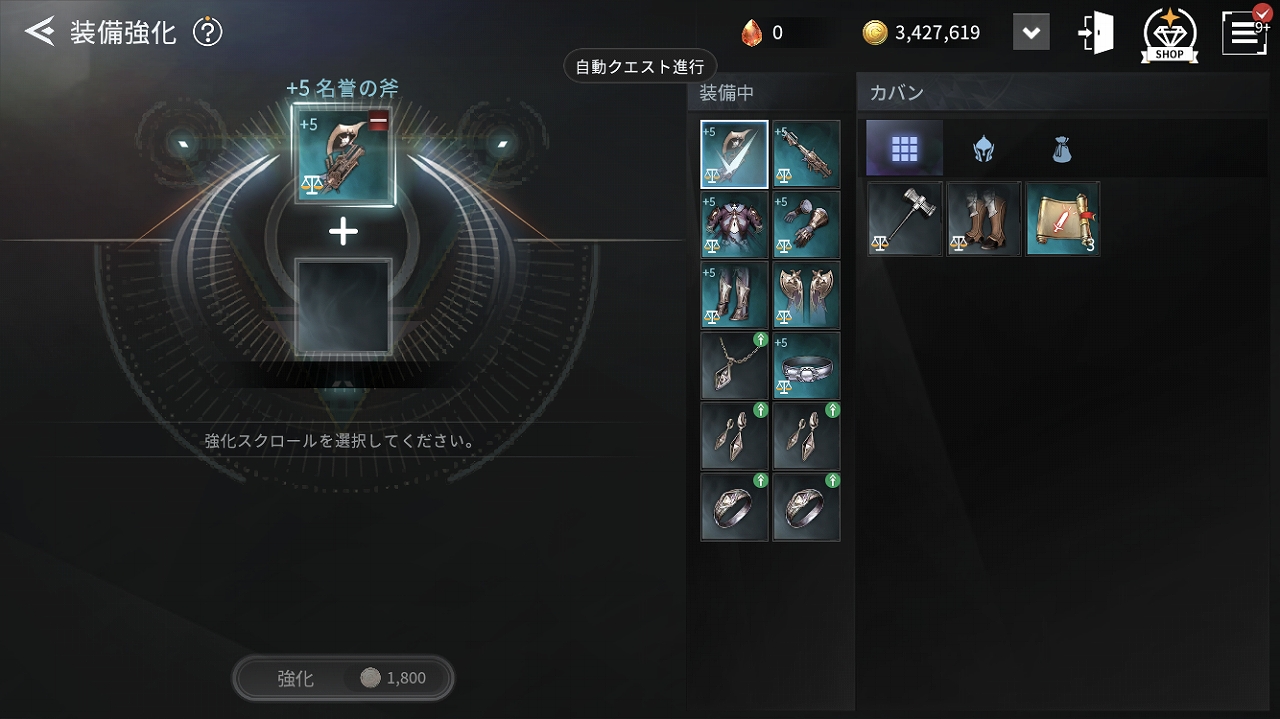Open the main menu with notification badge
This screenshot has height=719, width=1280.
click(1246, 31)
